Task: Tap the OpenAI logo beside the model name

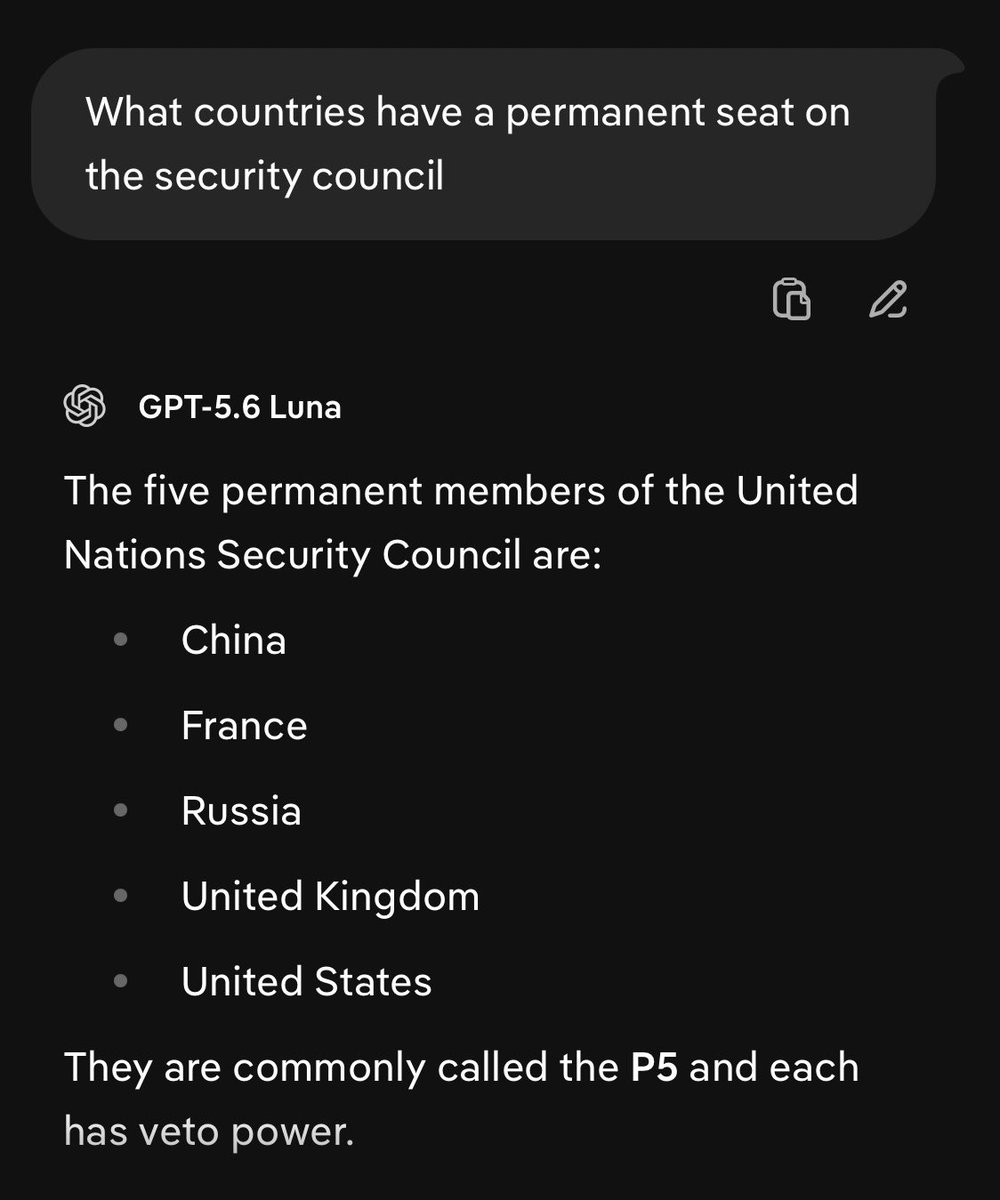Action: [x=85, y=407]
